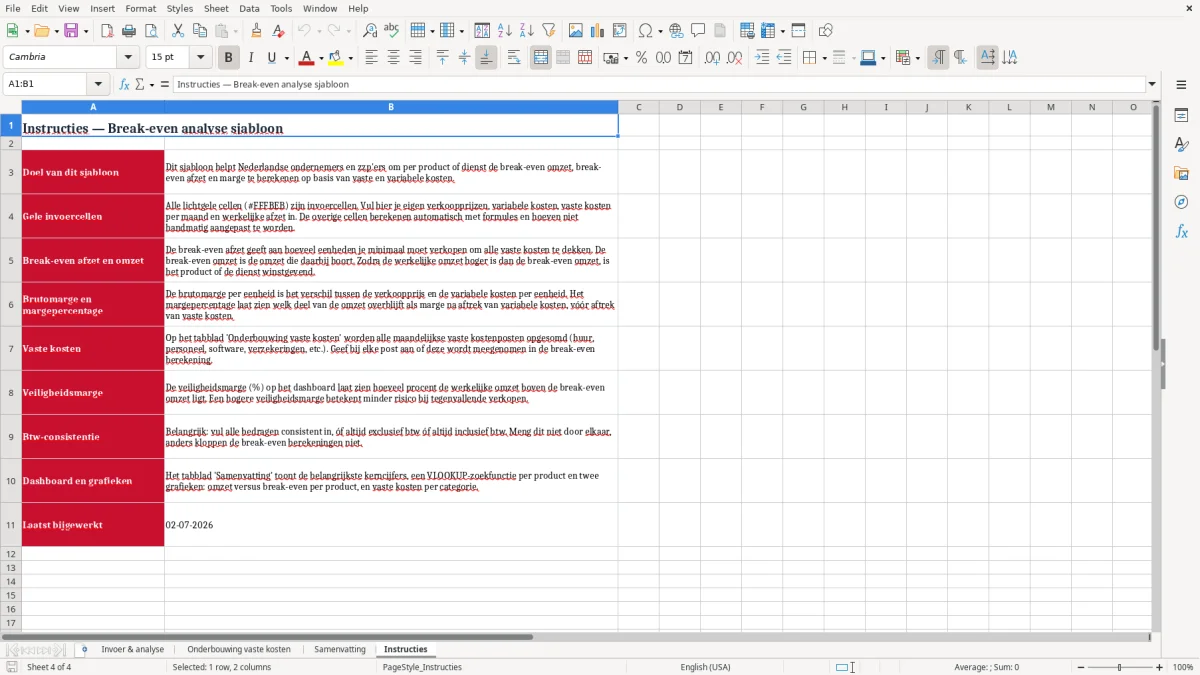
Task: Click the Select Function sigma button
Action: (140, 84)
